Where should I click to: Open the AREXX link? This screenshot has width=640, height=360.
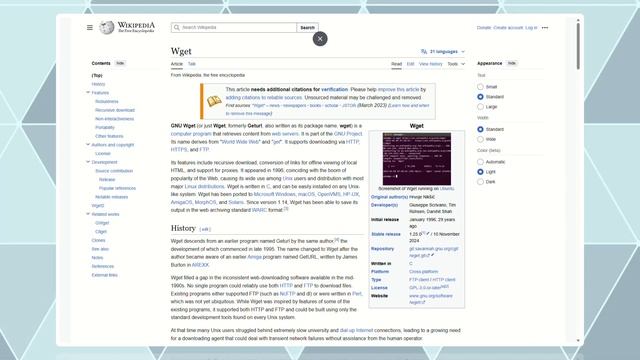click(x=200, y=265)
